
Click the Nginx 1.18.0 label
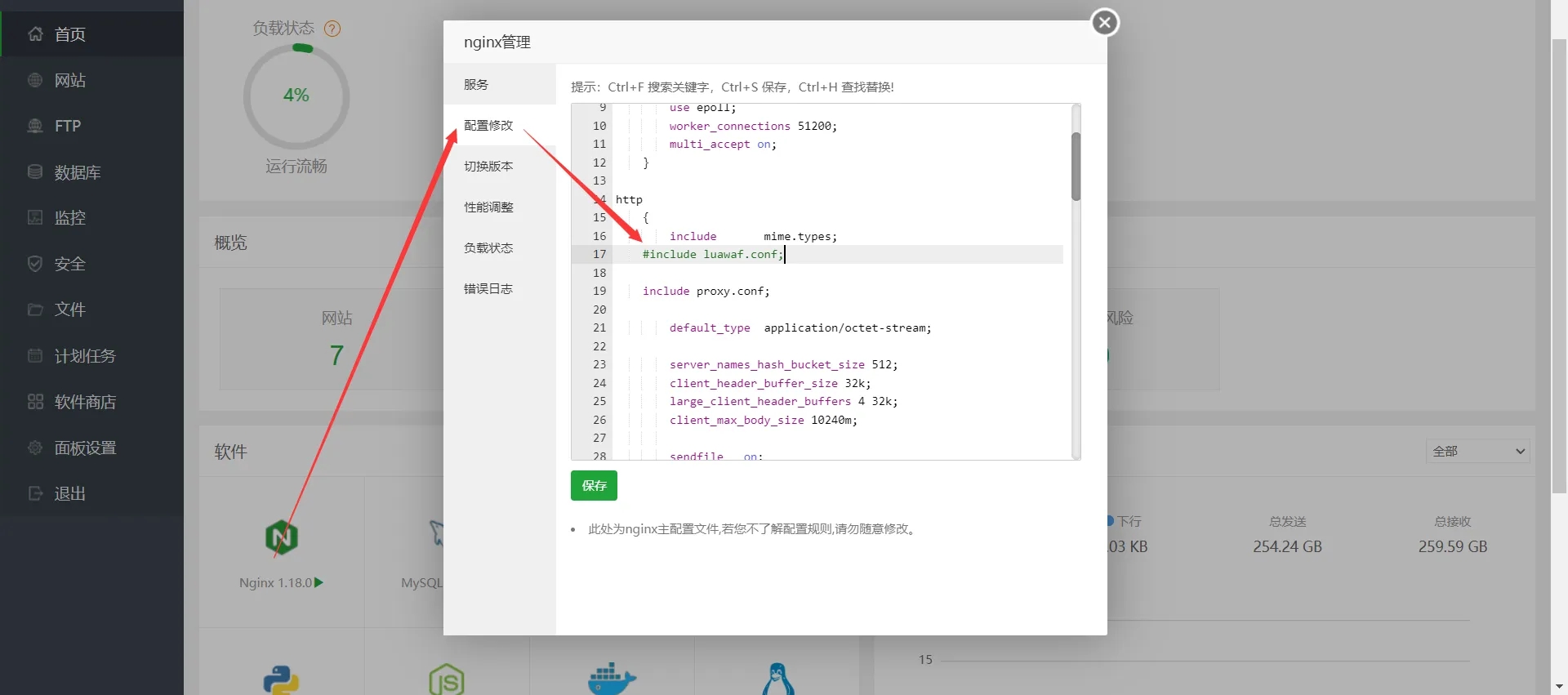coord(275,582)
